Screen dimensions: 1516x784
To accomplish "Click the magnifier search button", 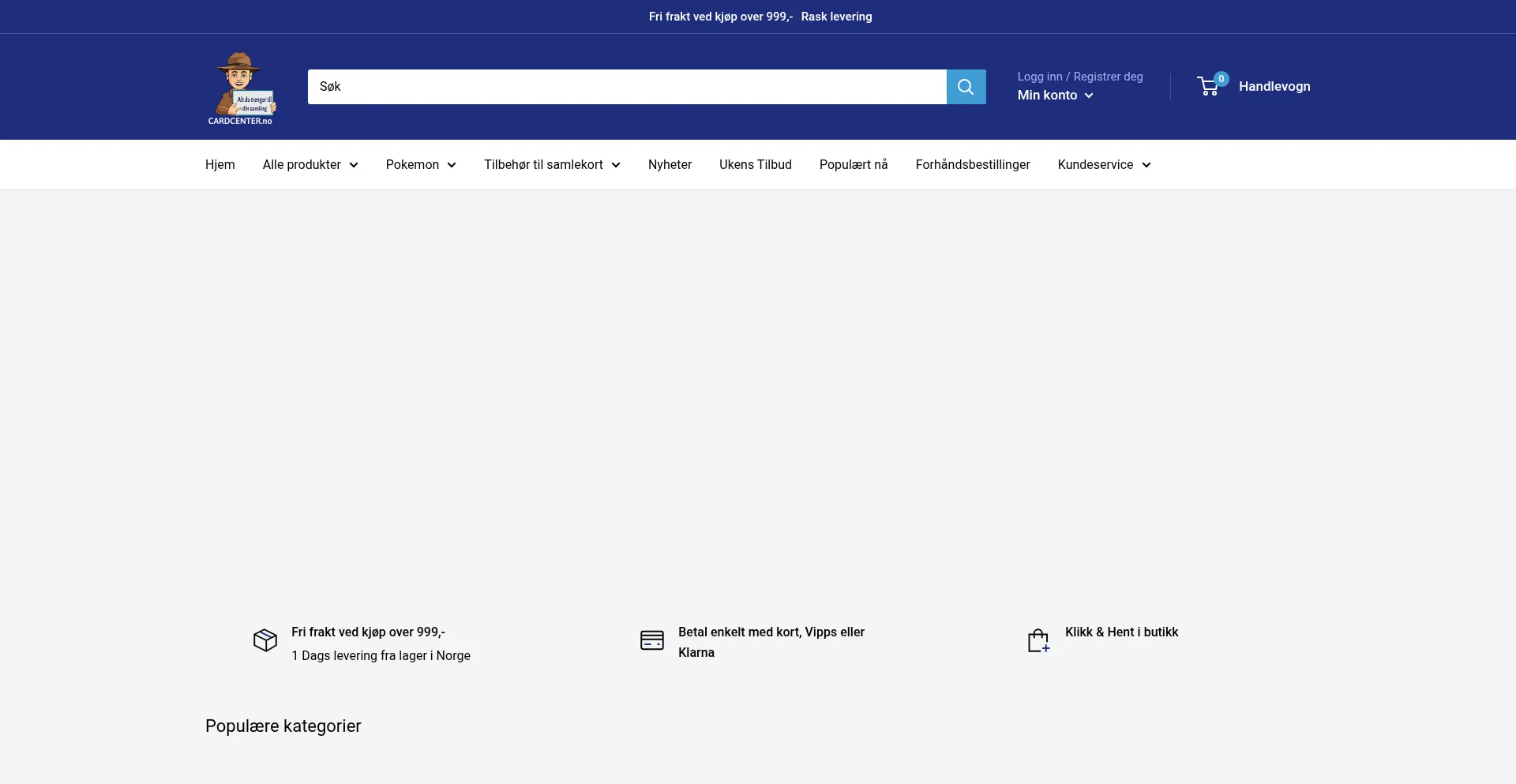I will tap(966, 87).
